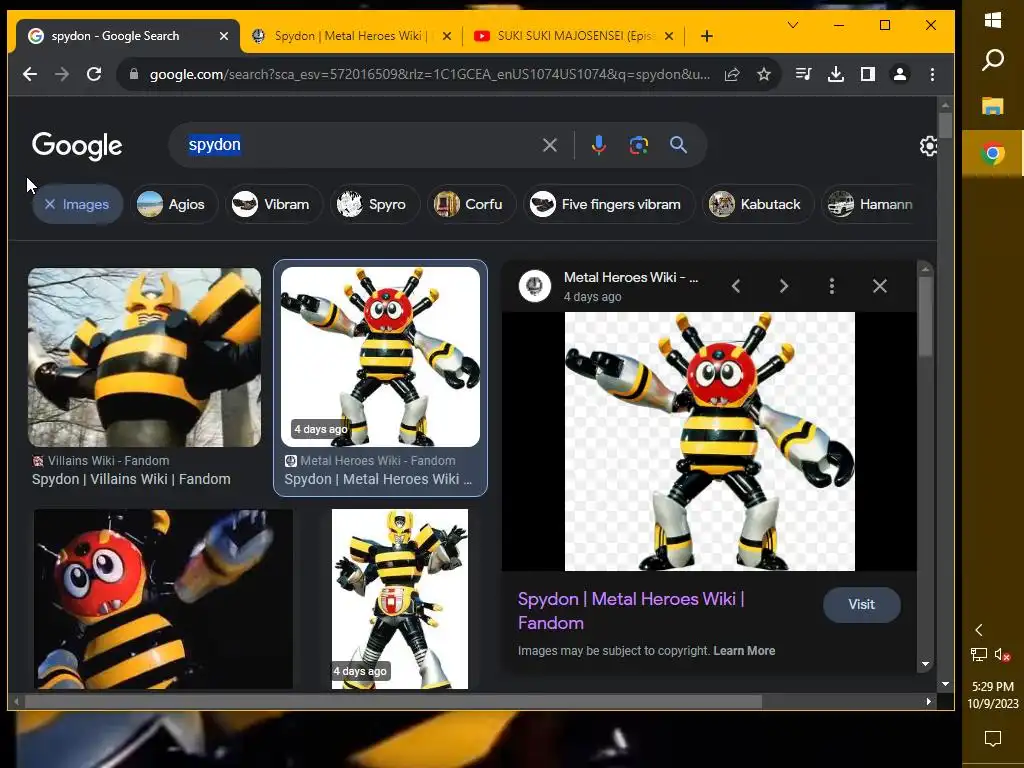Close the Metal Heroes Wiki tab
The width and height of the screenshot is (1024, 768).
tap(447, 36)
